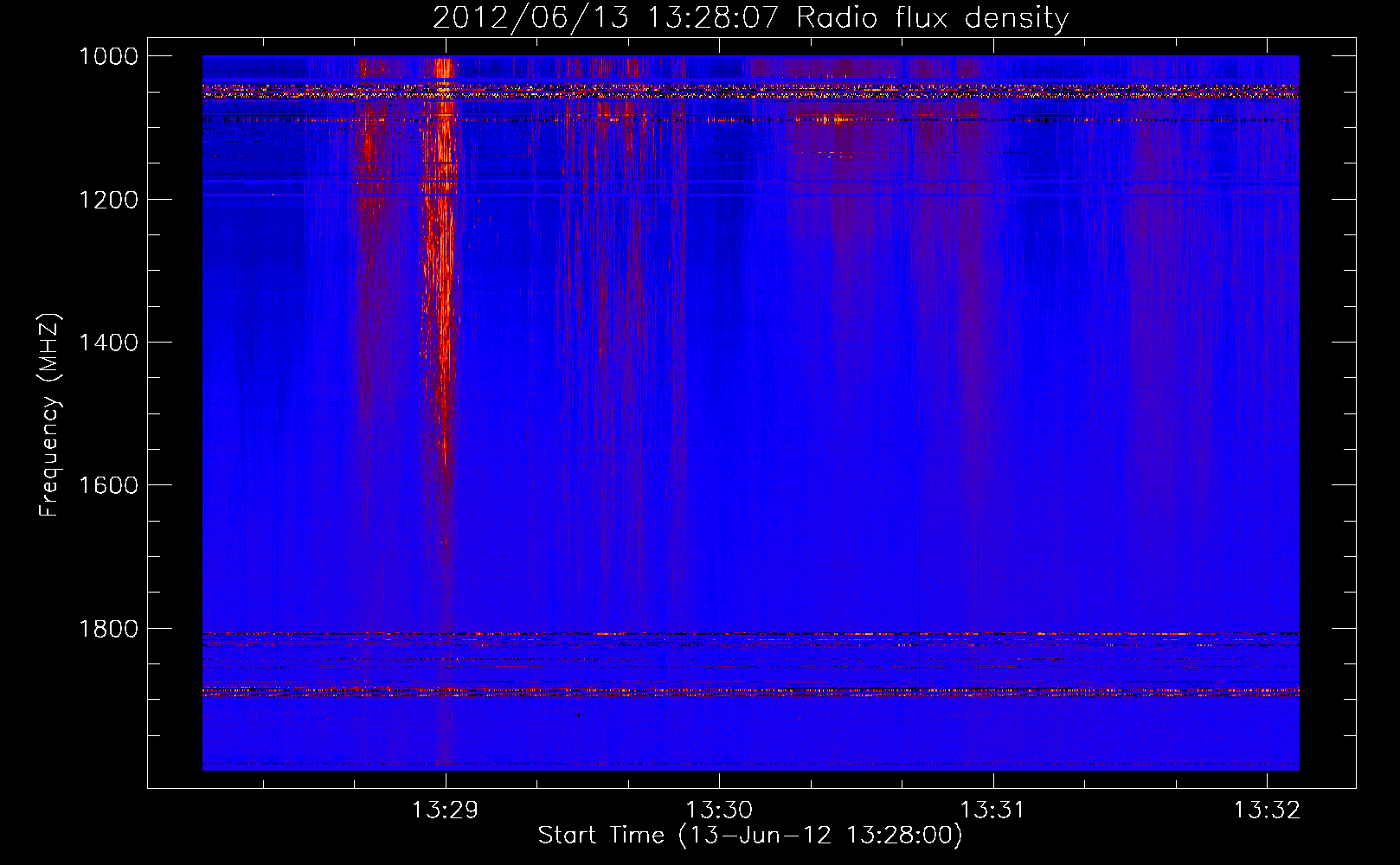
Task: Click the 1600 frequency tick label
Action: point(108,485)
